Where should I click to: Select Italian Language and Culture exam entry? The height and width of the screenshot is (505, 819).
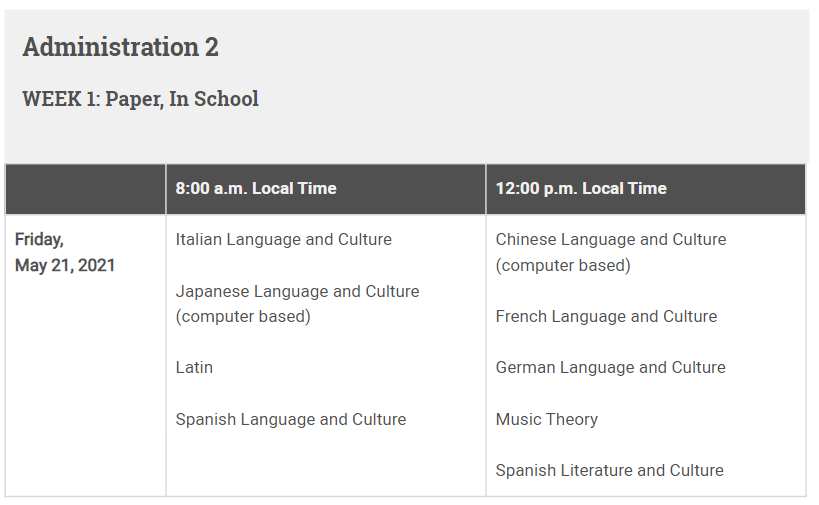click(x=284, y=239)
